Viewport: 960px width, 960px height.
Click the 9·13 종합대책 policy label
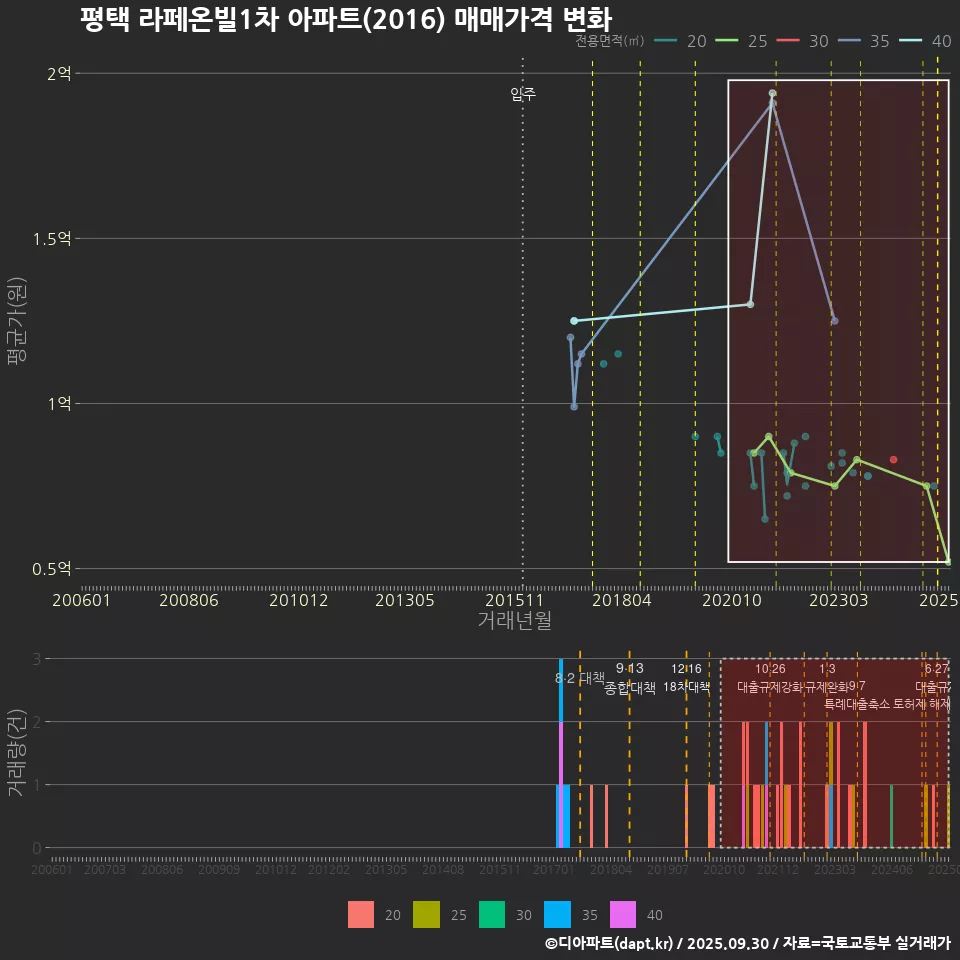click(x=629, y=678)
